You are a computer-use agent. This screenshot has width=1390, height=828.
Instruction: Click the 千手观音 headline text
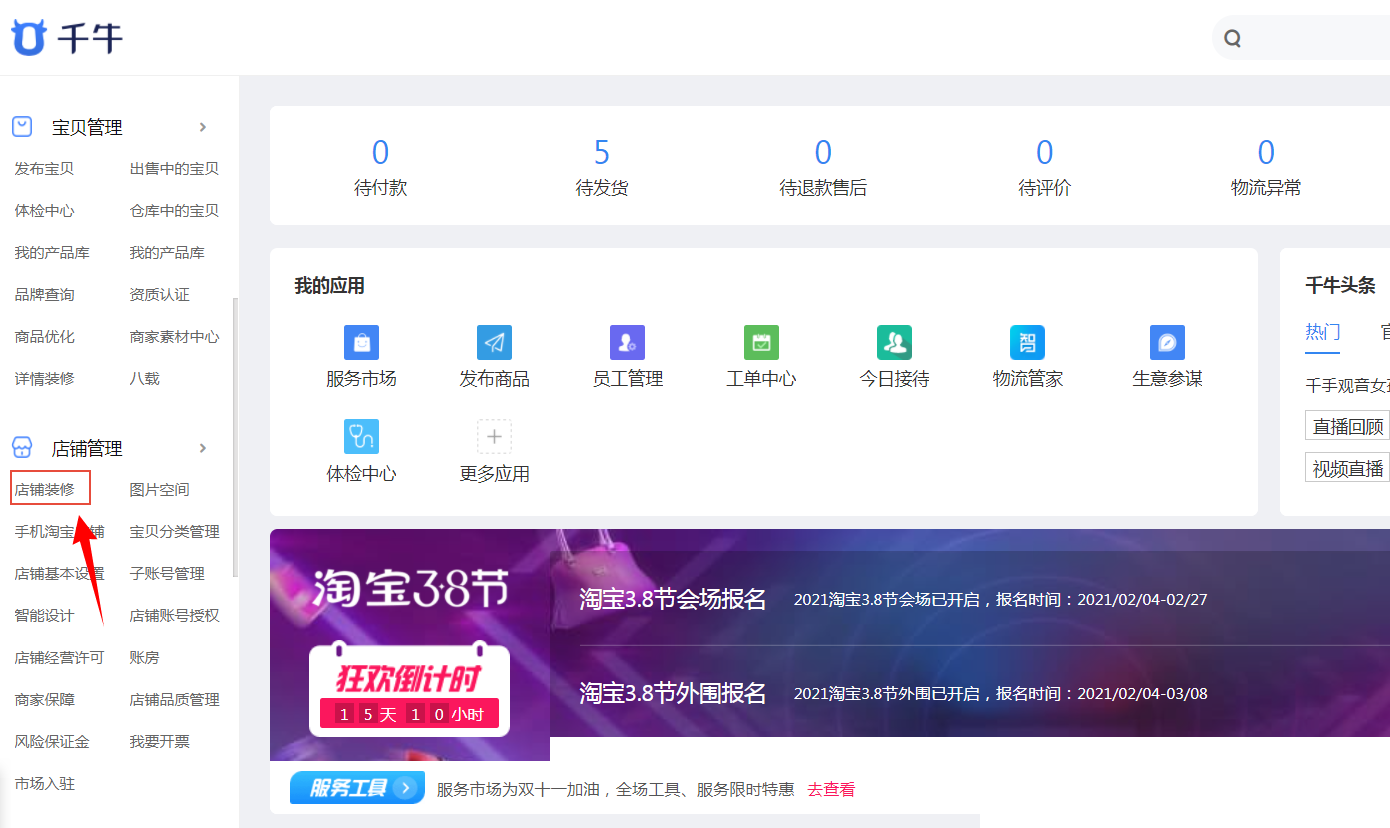coord(1347,385)
